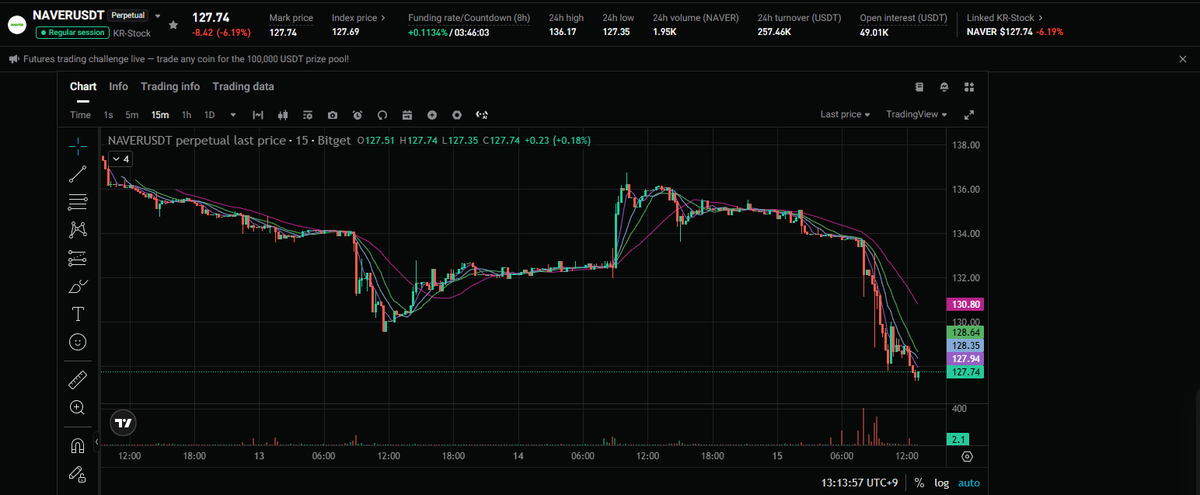Open the layout widgets grid icon
Screen dimensions: 1200x495
click(969, 86)
